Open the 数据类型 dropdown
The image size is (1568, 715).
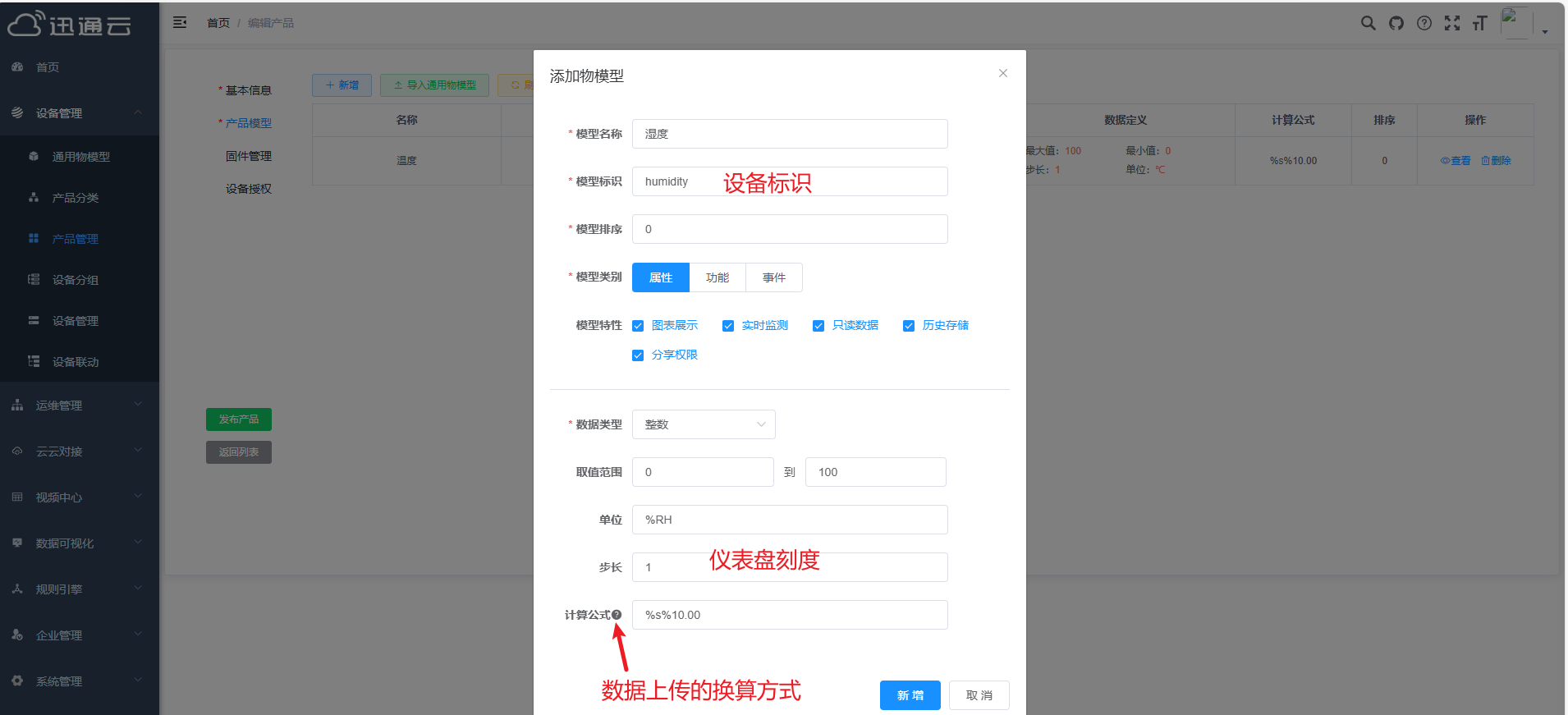(x=704, y=424)
